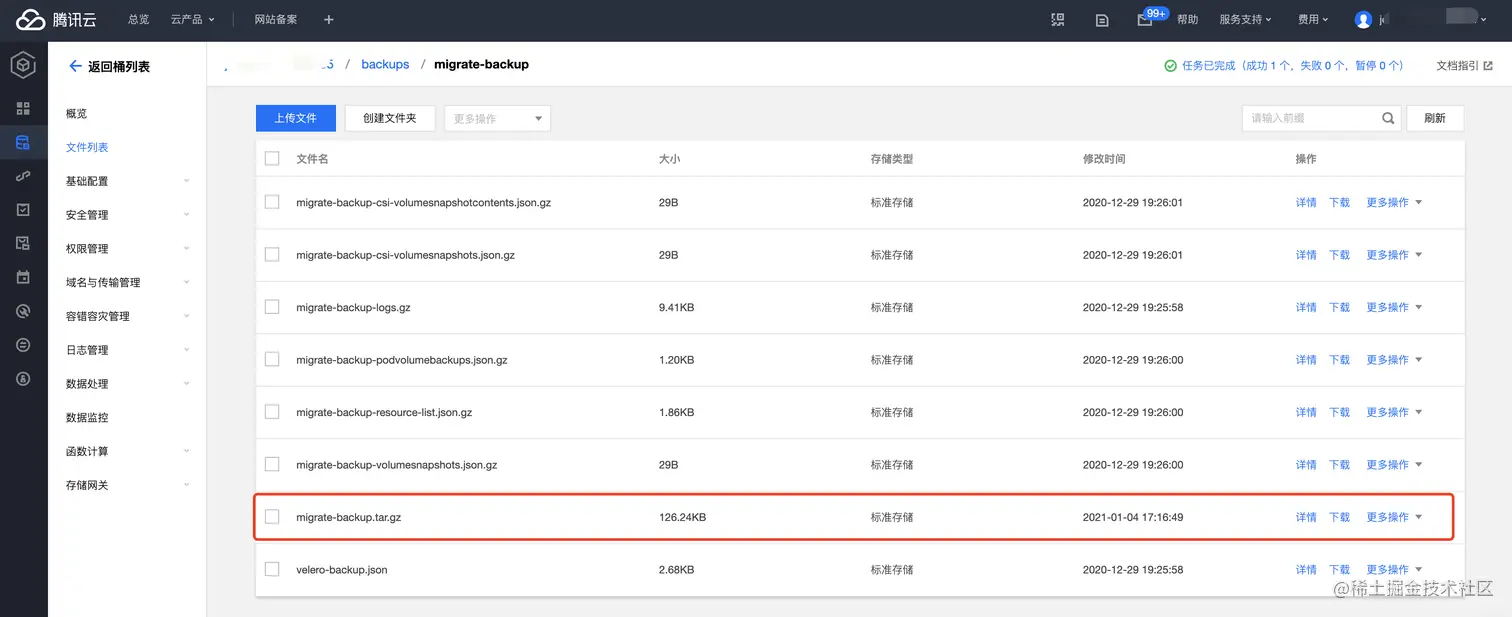Click the 创建文件夹 button

click(x=389, y=118)
